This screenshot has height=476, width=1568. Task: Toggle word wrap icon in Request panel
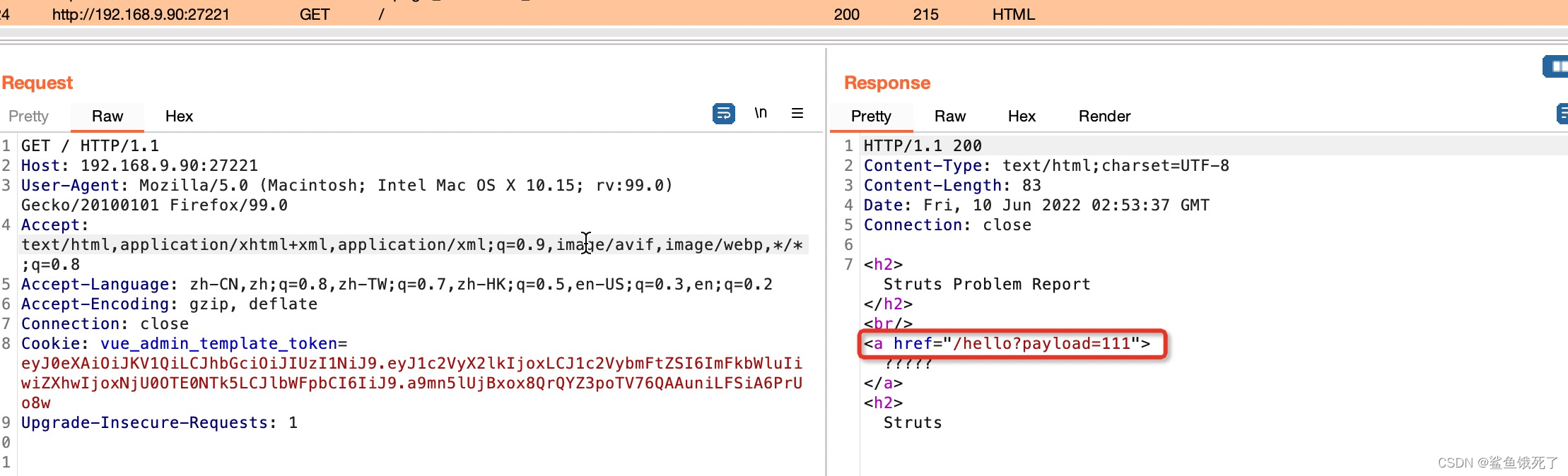(x=723, y=114)
